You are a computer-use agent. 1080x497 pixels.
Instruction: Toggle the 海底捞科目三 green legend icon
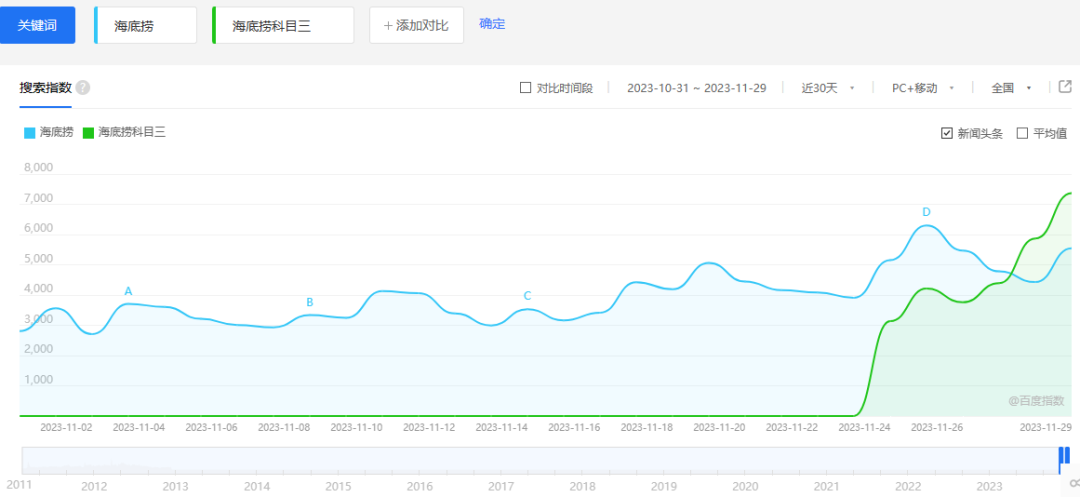89,132
